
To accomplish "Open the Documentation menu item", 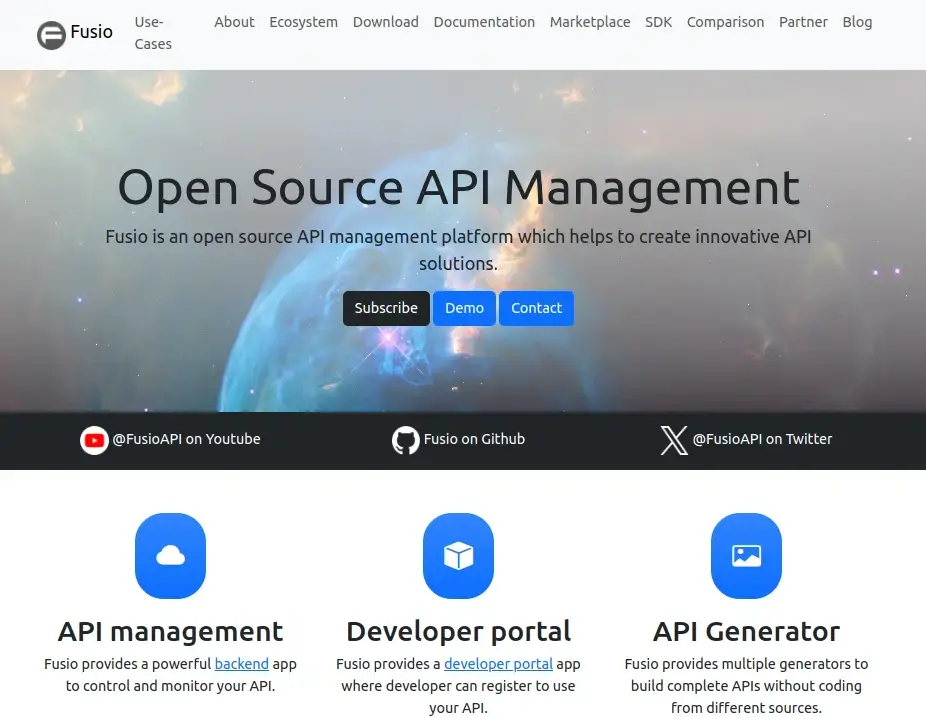I will tap(484, 22).
